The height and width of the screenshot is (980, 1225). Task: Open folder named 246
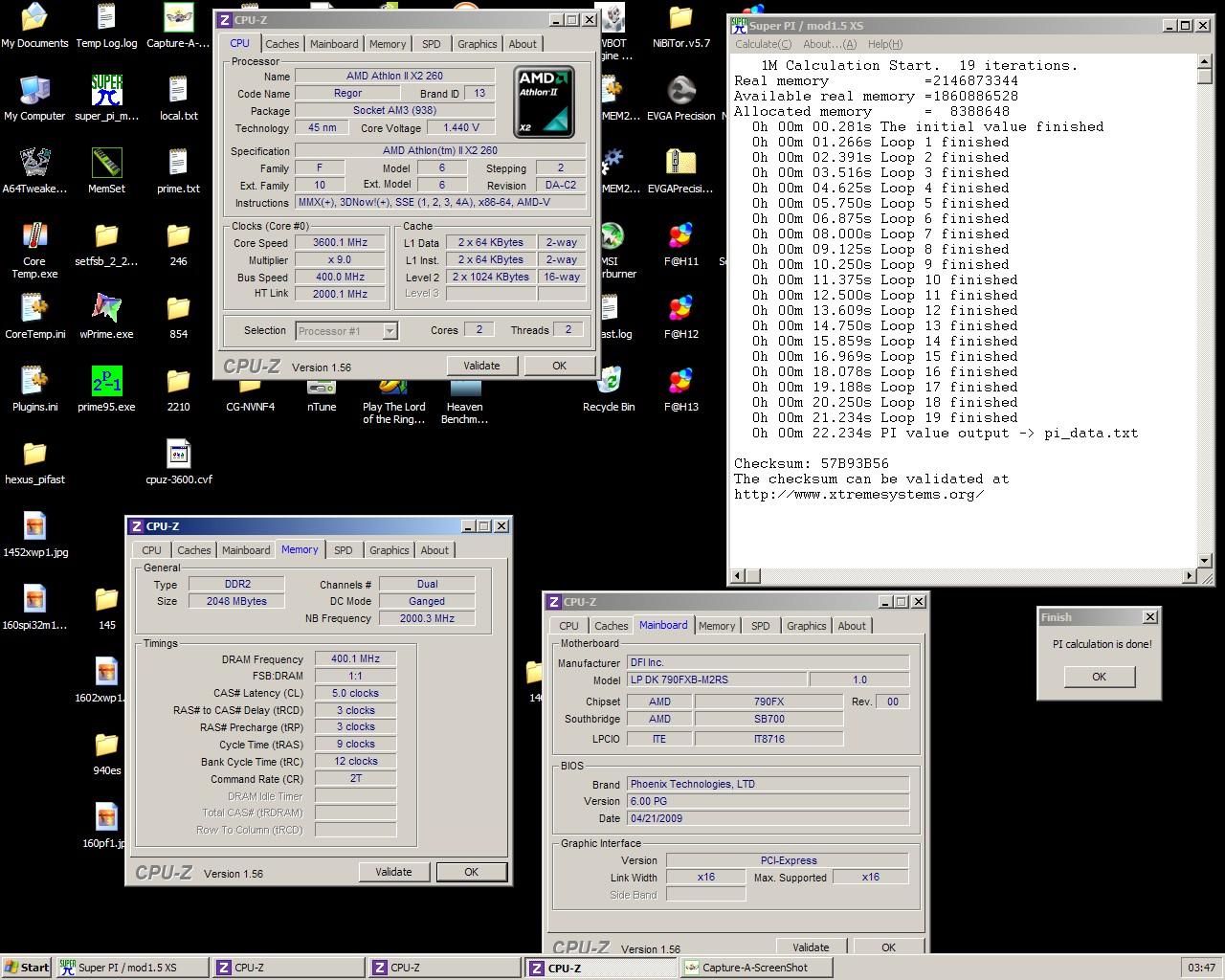click(178, 244)
